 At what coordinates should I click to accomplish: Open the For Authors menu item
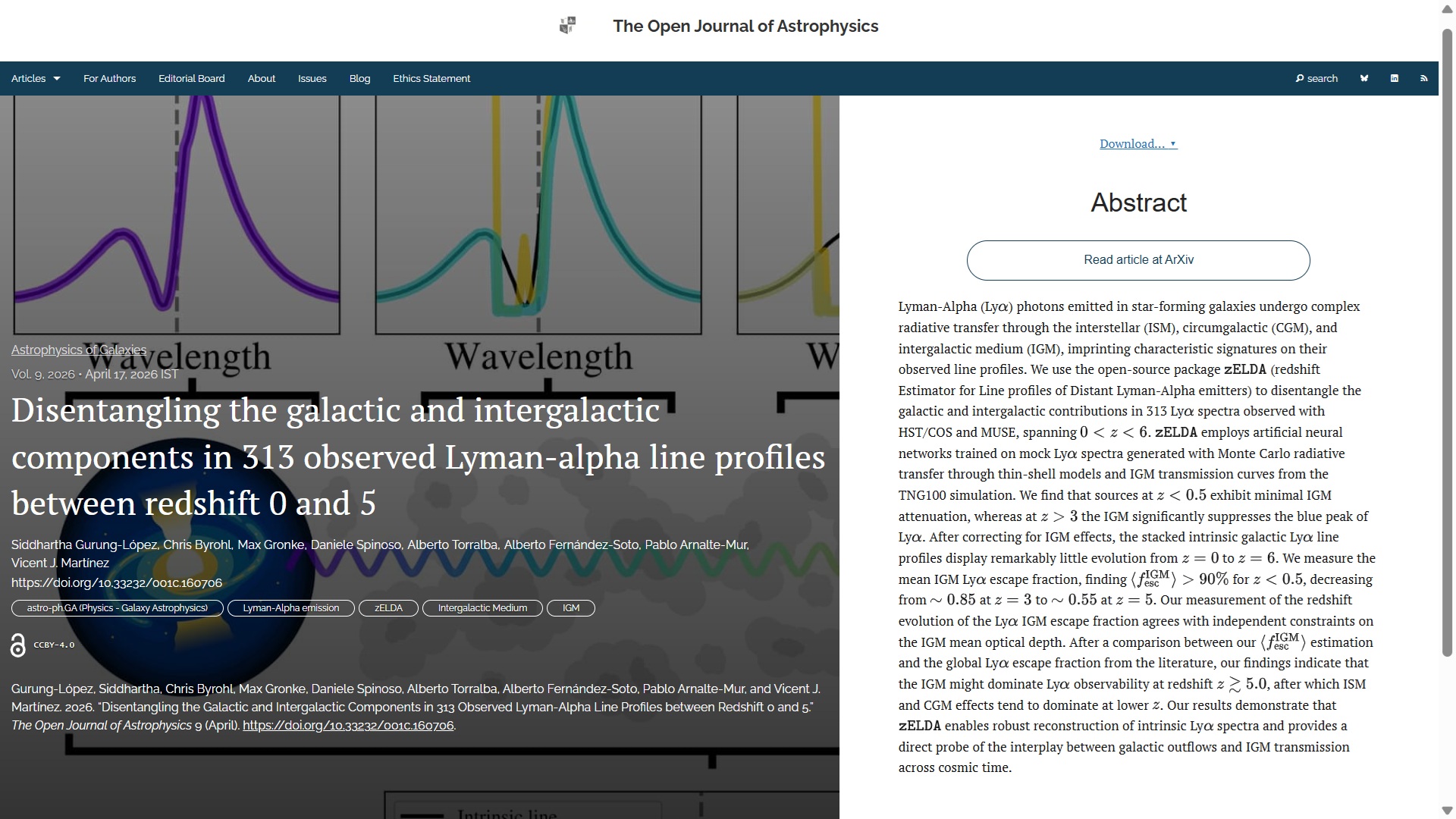[x=109, y=78]
